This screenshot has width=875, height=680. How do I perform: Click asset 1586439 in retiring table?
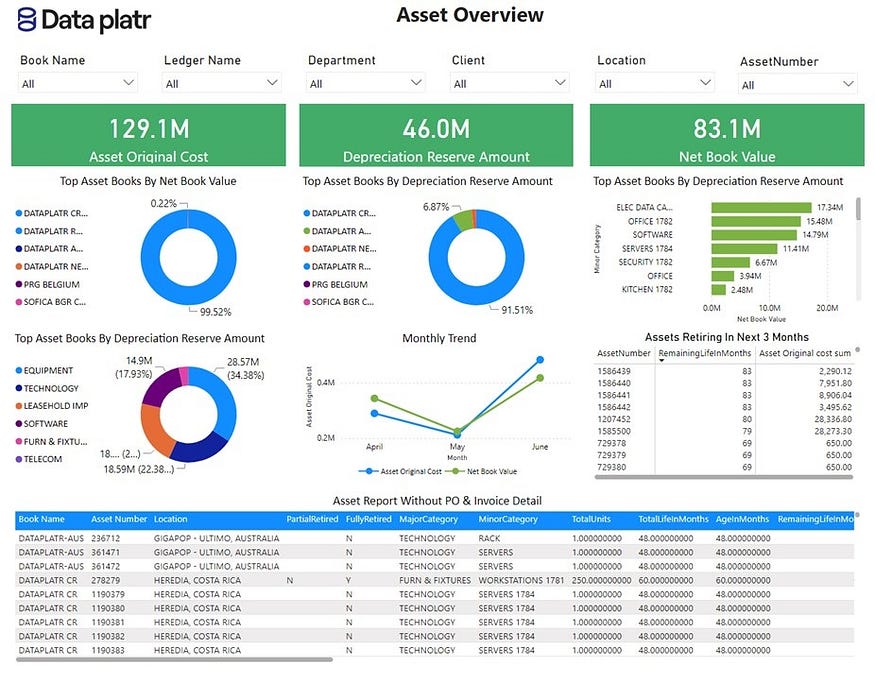click(614, 371)
